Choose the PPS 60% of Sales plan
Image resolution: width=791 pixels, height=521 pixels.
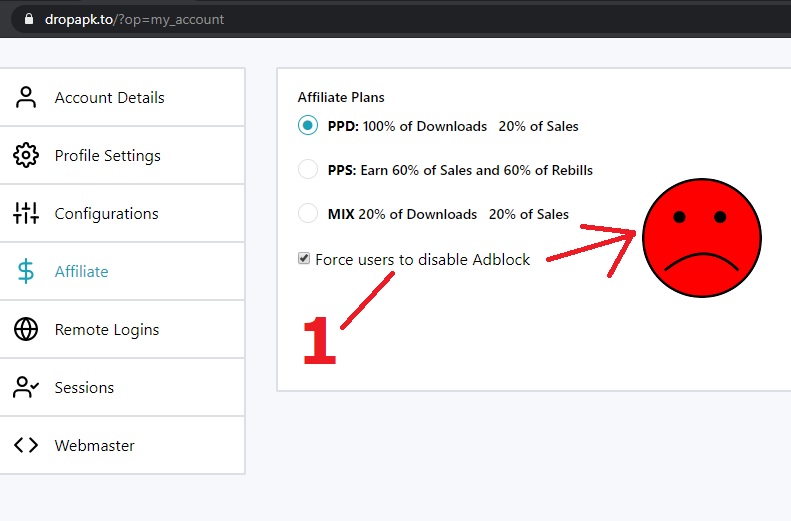click(x=308, y=170)
